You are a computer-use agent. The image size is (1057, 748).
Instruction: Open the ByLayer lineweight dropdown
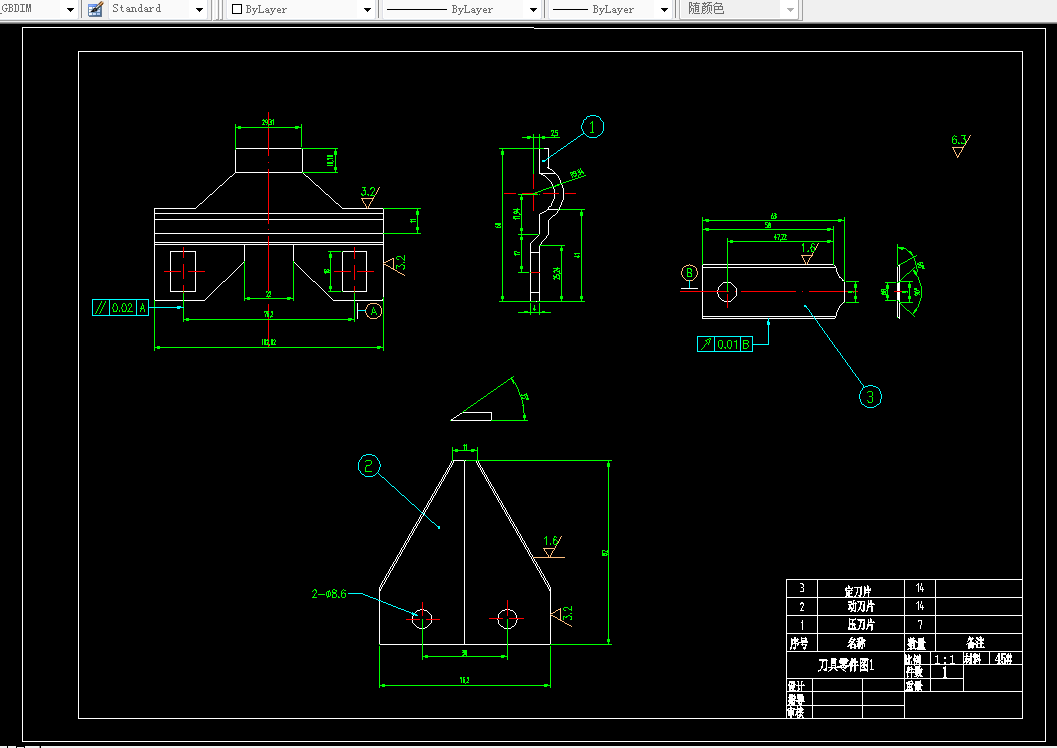pos(664,9)
